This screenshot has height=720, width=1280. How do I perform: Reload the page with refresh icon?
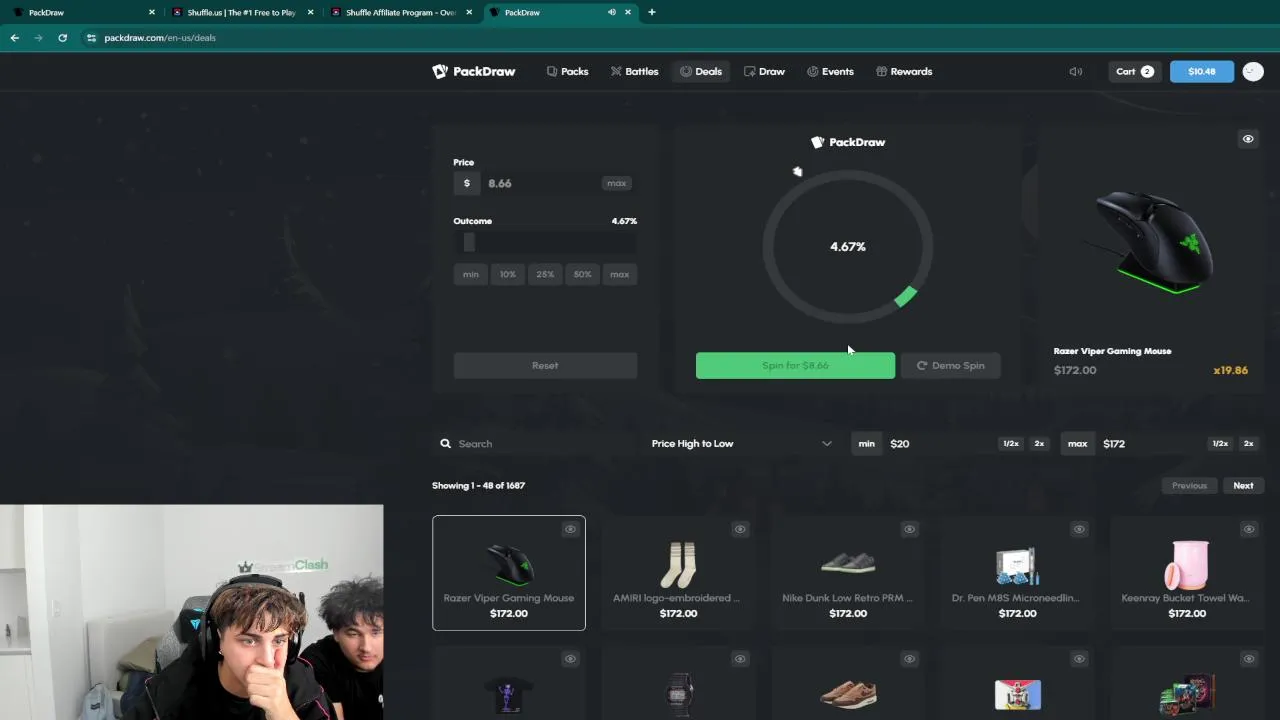coord(62,38)
